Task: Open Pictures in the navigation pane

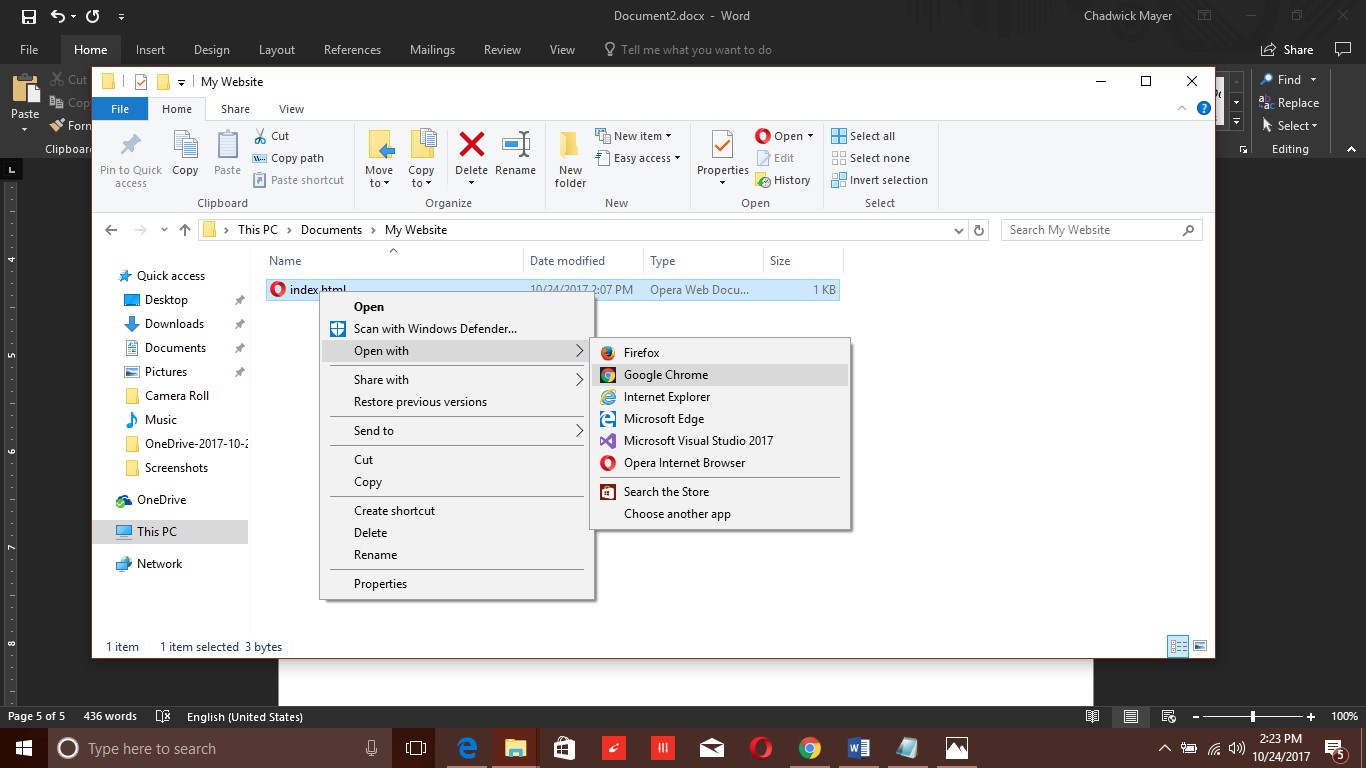Action: (166, 372)
